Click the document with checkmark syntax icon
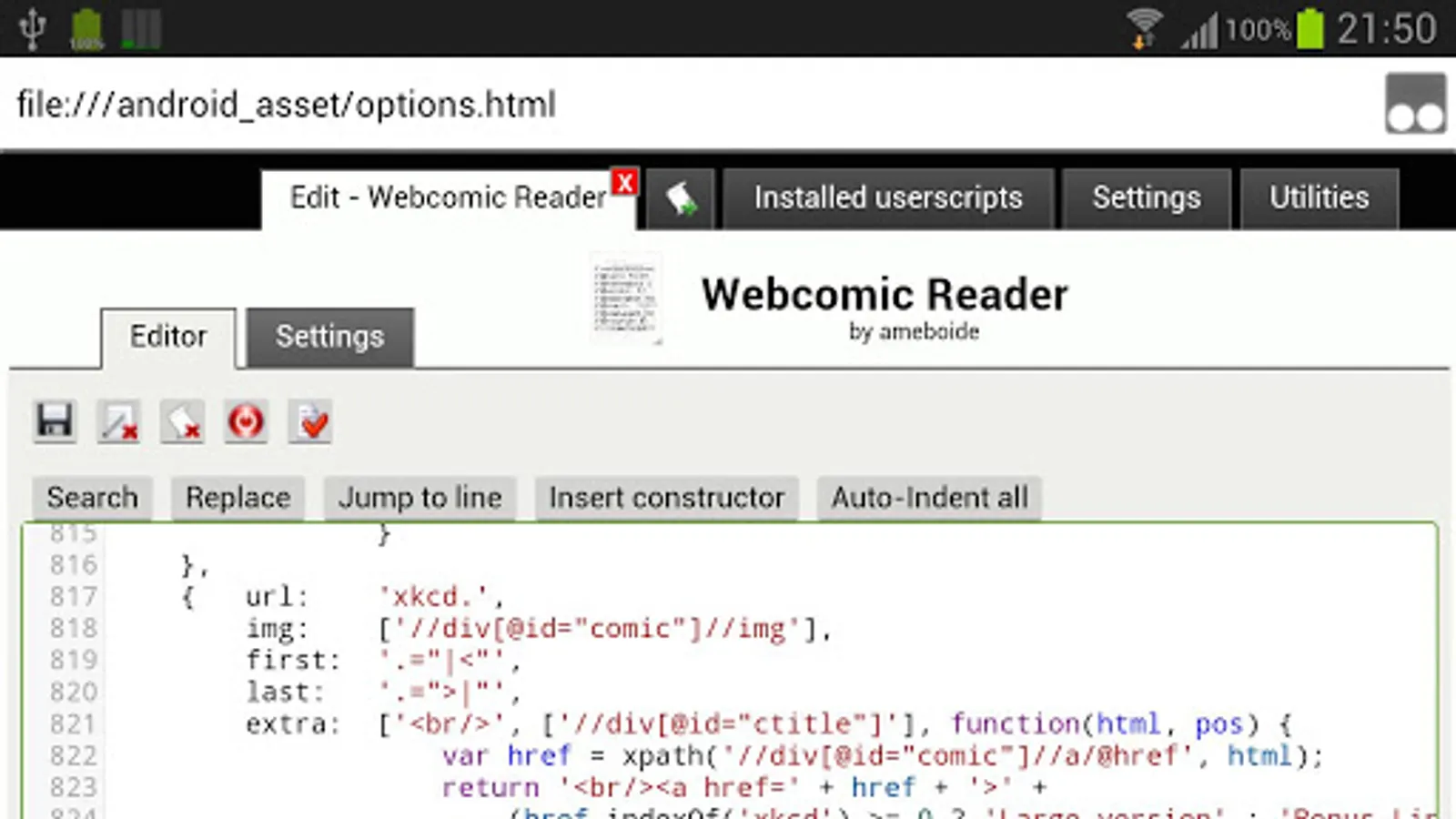 [309, 421]
